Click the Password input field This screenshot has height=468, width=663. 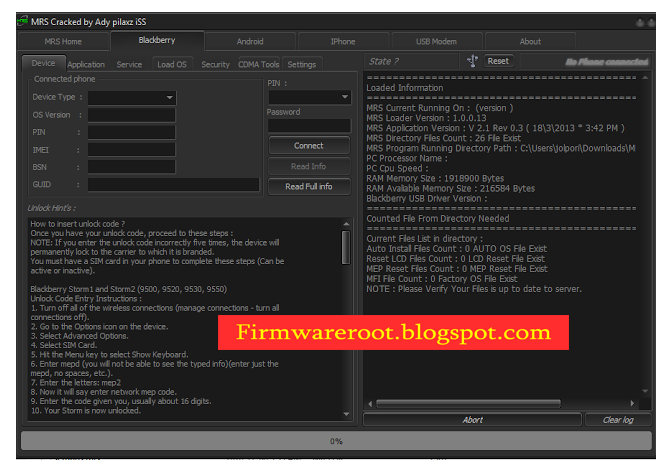(310, 125)
